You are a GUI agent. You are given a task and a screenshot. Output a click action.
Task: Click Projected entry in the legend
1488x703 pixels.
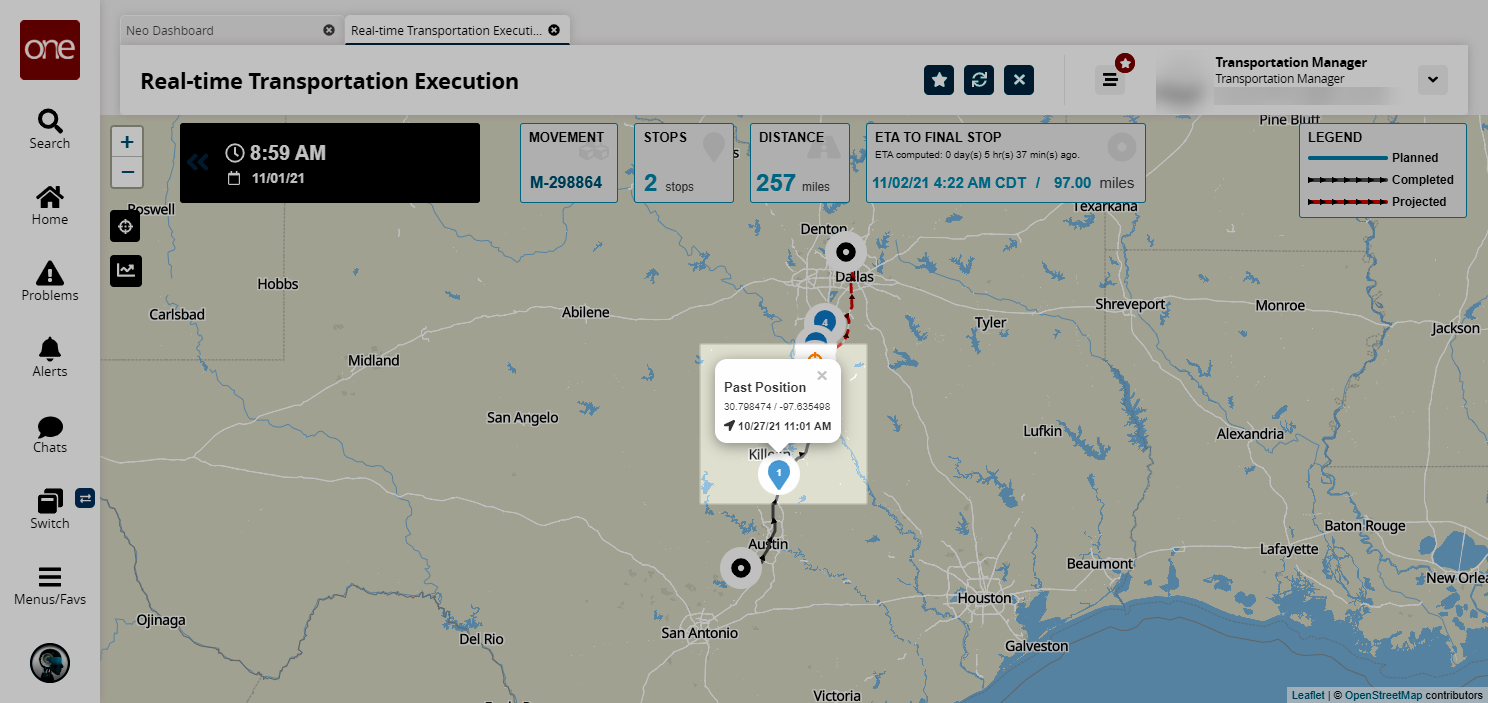pos(1377,202)
